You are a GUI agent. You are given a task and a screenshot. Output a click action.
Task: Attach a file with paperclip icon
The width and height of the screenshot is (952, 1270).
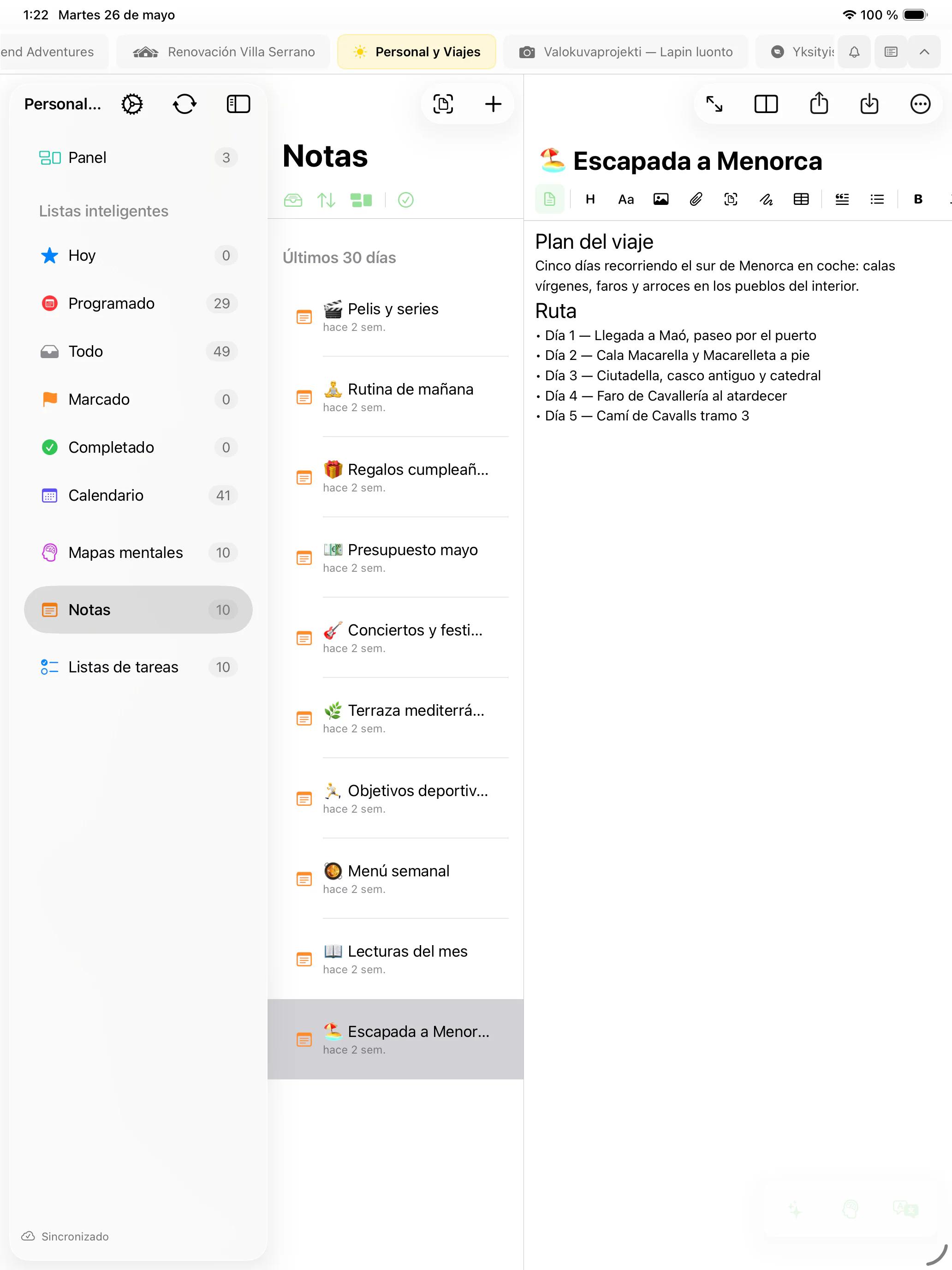696,199
